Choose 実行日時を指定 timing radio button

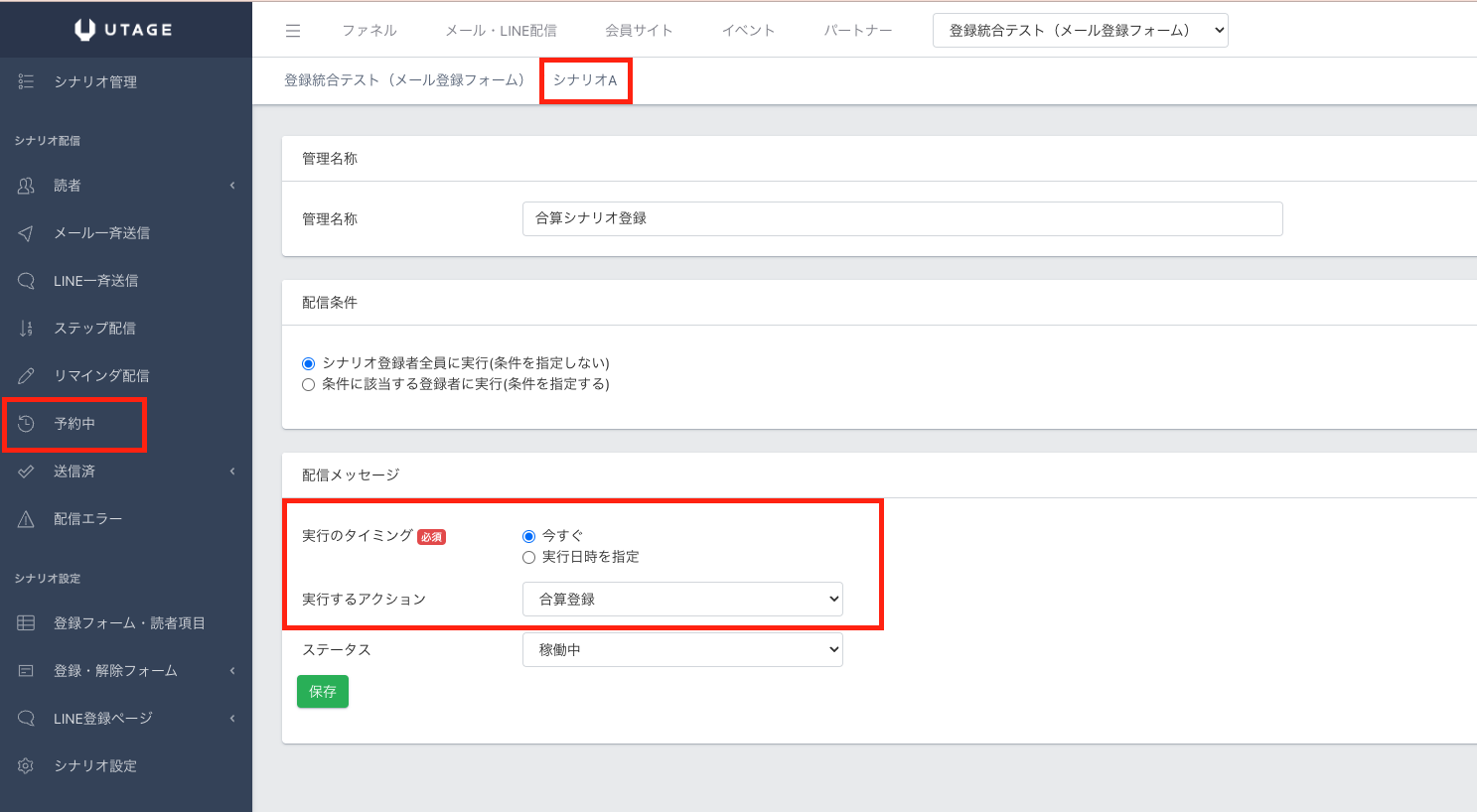point(529,558)
